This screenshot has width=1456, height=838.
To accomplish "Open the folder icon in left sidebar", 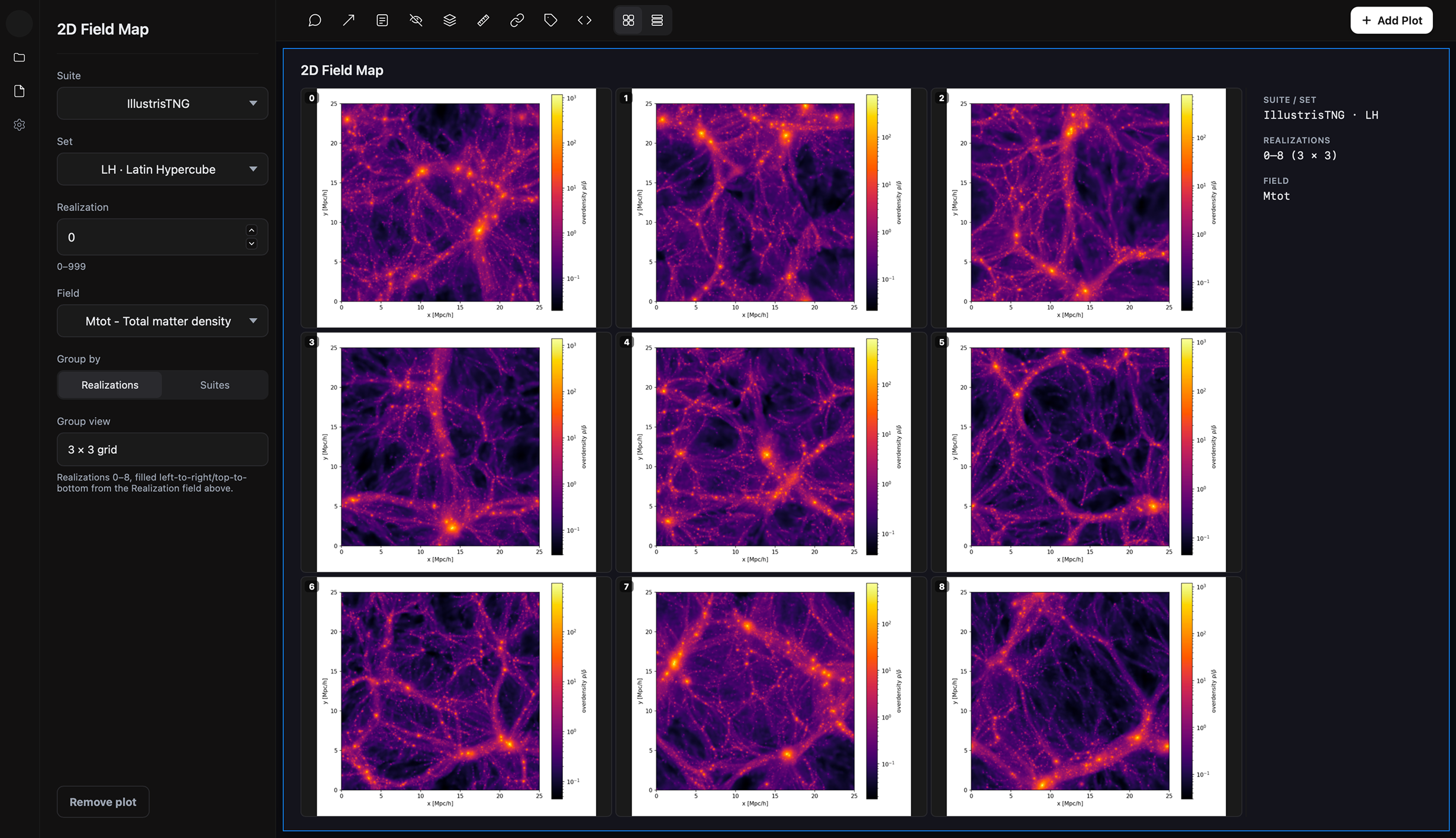I will coord(20,57).
